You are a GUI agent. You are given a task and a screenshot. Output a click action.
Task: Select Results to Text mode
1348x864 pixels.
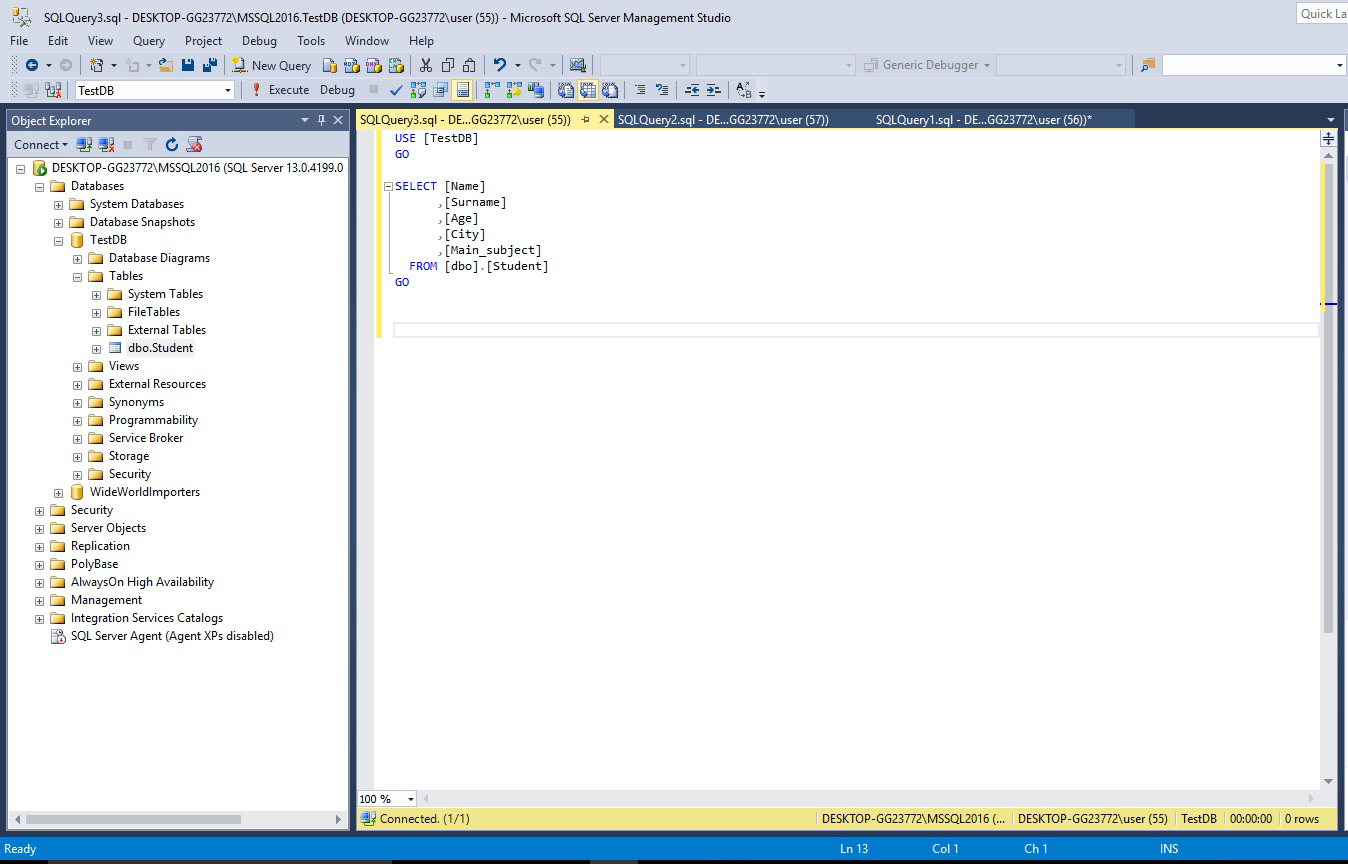coord(566,90)
